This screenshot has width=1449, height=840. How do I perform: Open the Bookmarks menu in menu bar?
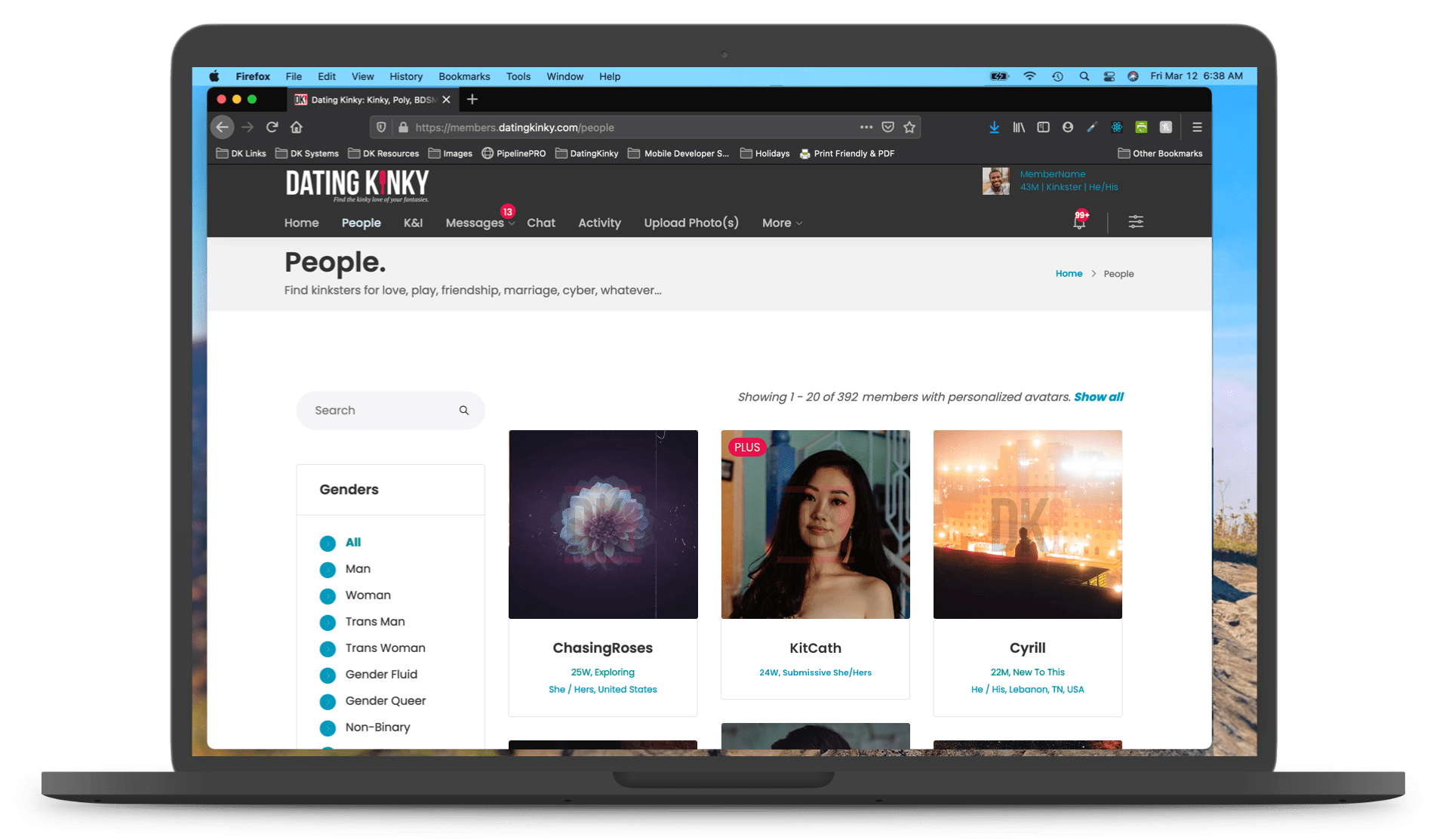(463, 77)
